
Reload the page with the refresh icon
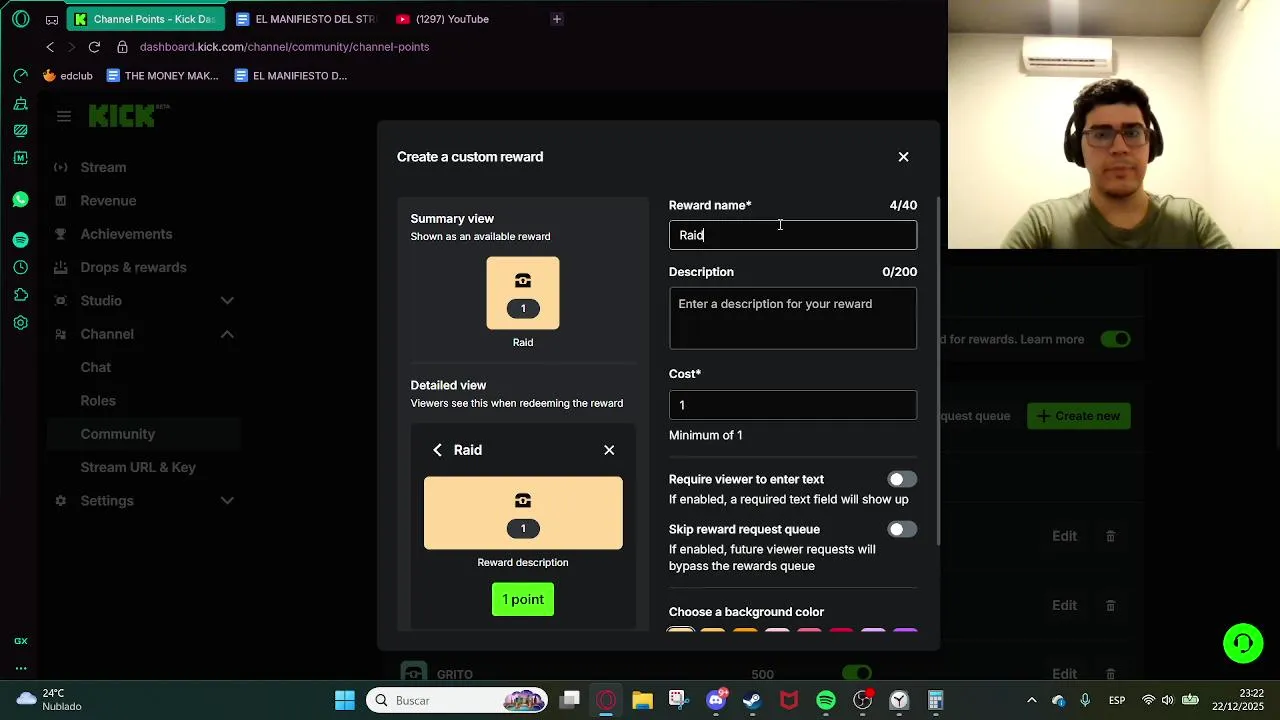coord(94,47)
